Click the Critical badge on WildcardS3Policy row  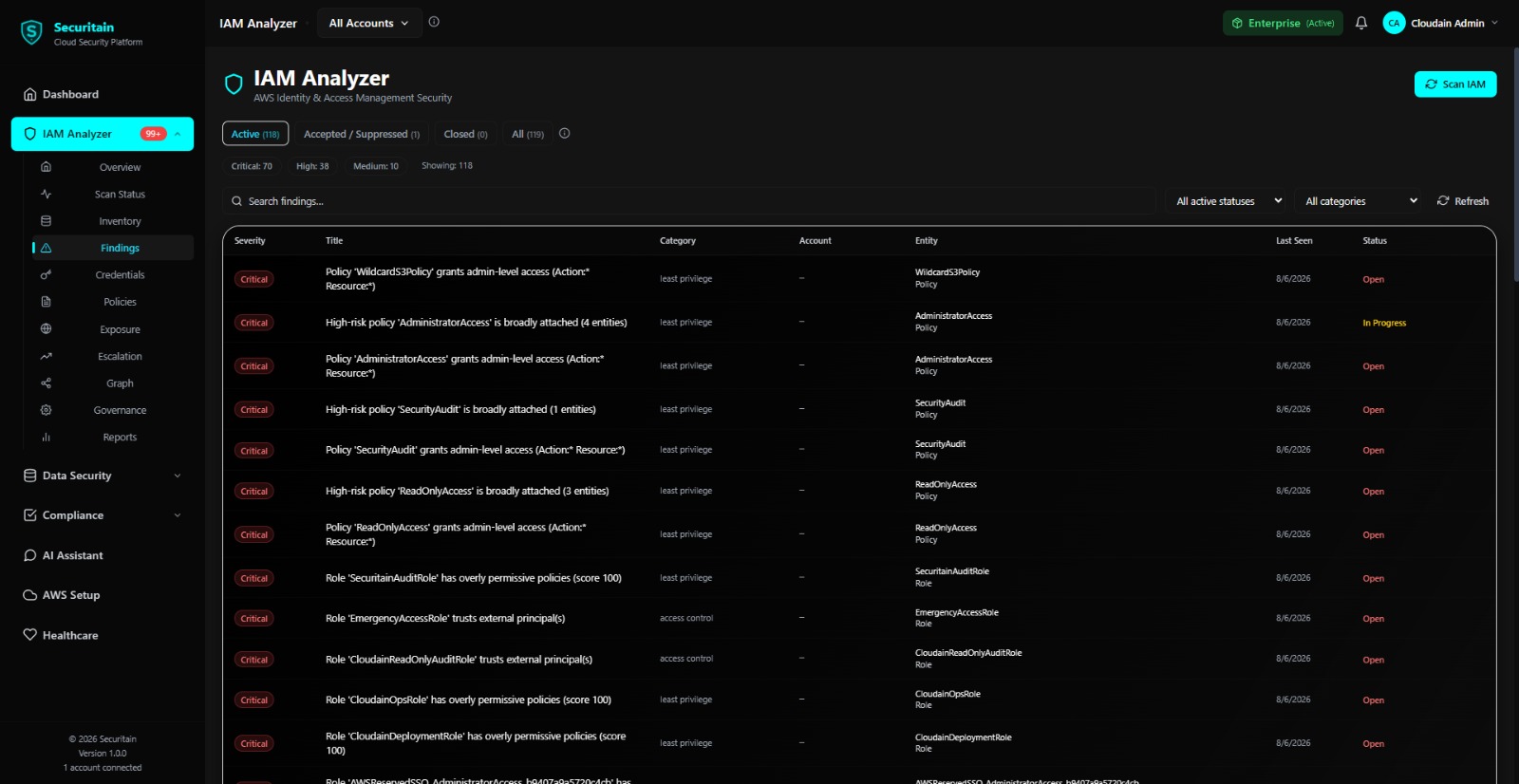pyautogui.click(x=254, y=279)
